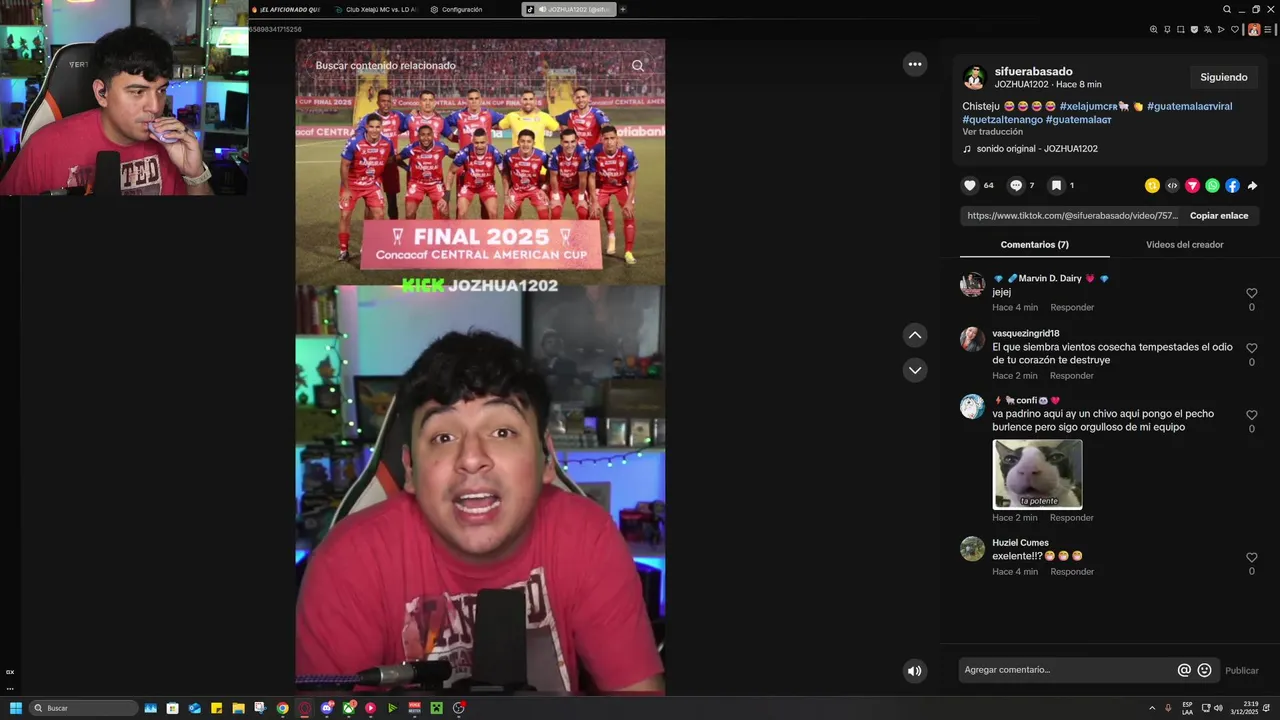This screenshot has width=1280, height=720.
Task: Click Ver traducción link
Action: pos(992,132)
